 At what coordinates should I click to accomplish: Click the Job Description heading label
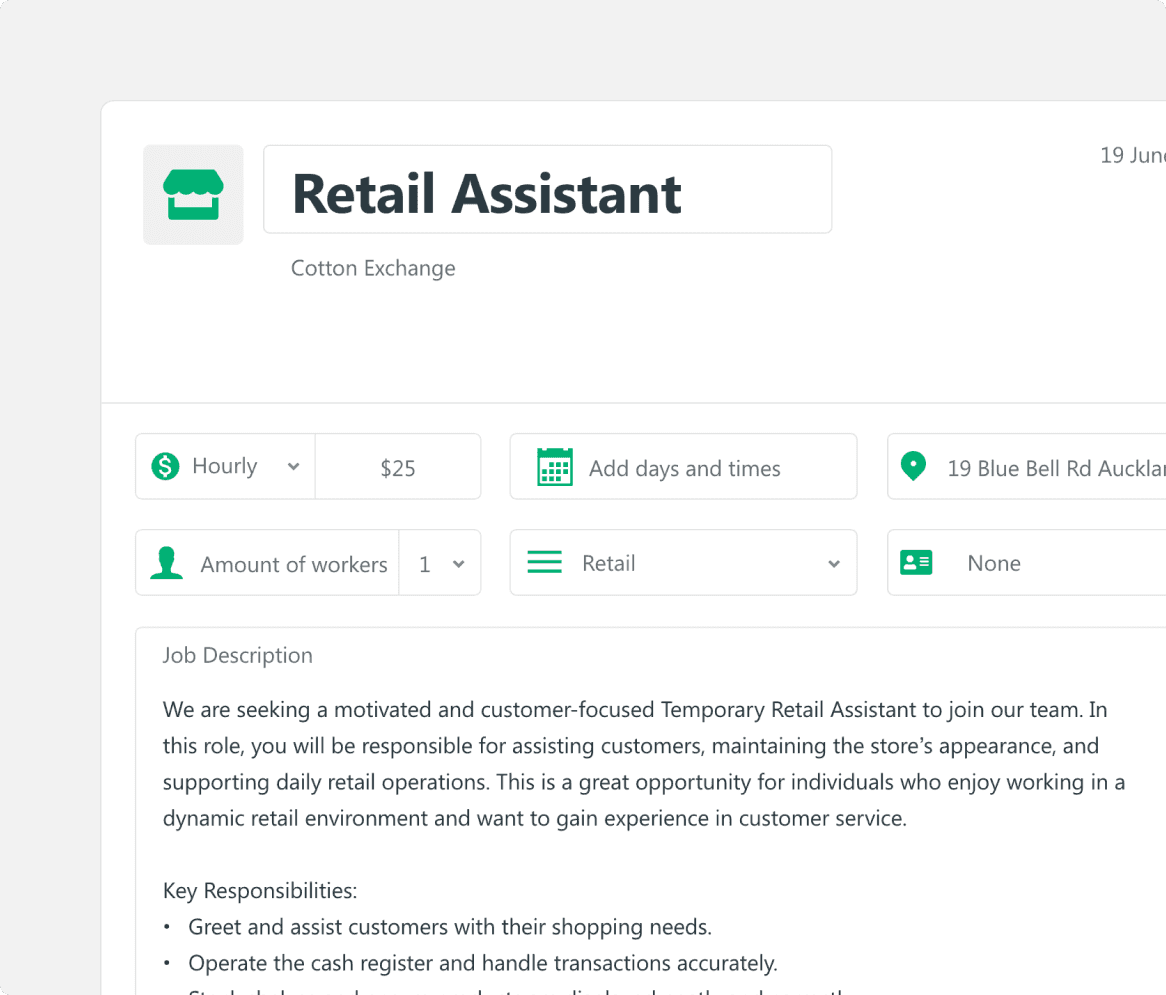pos(238,656)
